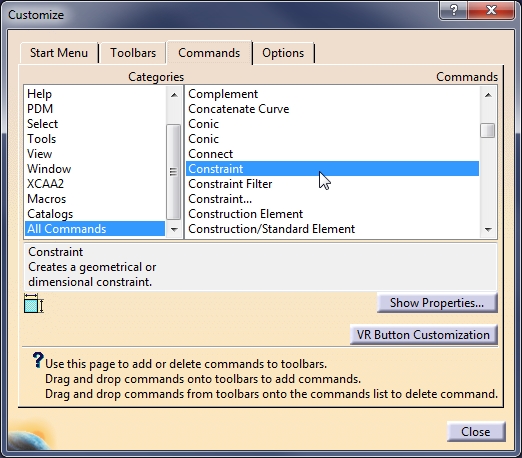
Task: Click the Categories list scrollbar thumb
Action: point(173,172)
